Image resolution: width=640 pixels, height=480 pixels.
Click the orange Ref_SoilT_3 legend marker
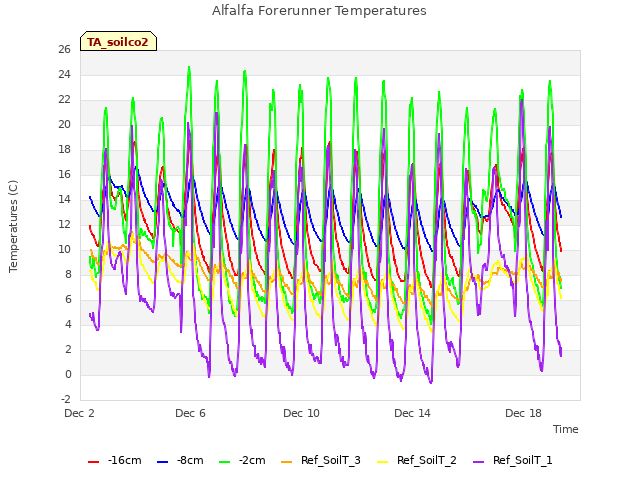[x=287, y=462]
